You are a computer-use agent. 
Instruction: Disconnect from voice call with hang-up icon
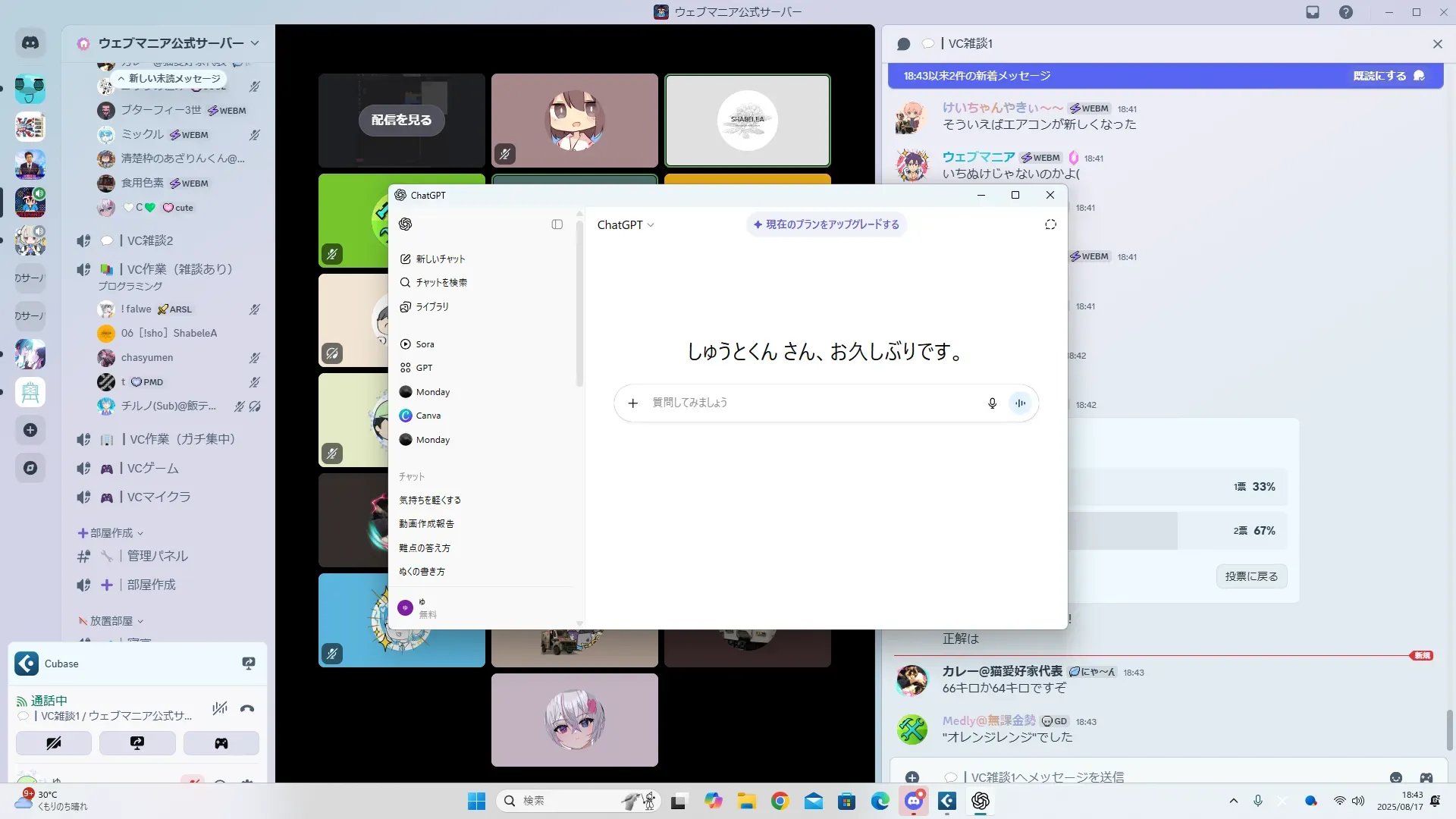coord(247,708)
